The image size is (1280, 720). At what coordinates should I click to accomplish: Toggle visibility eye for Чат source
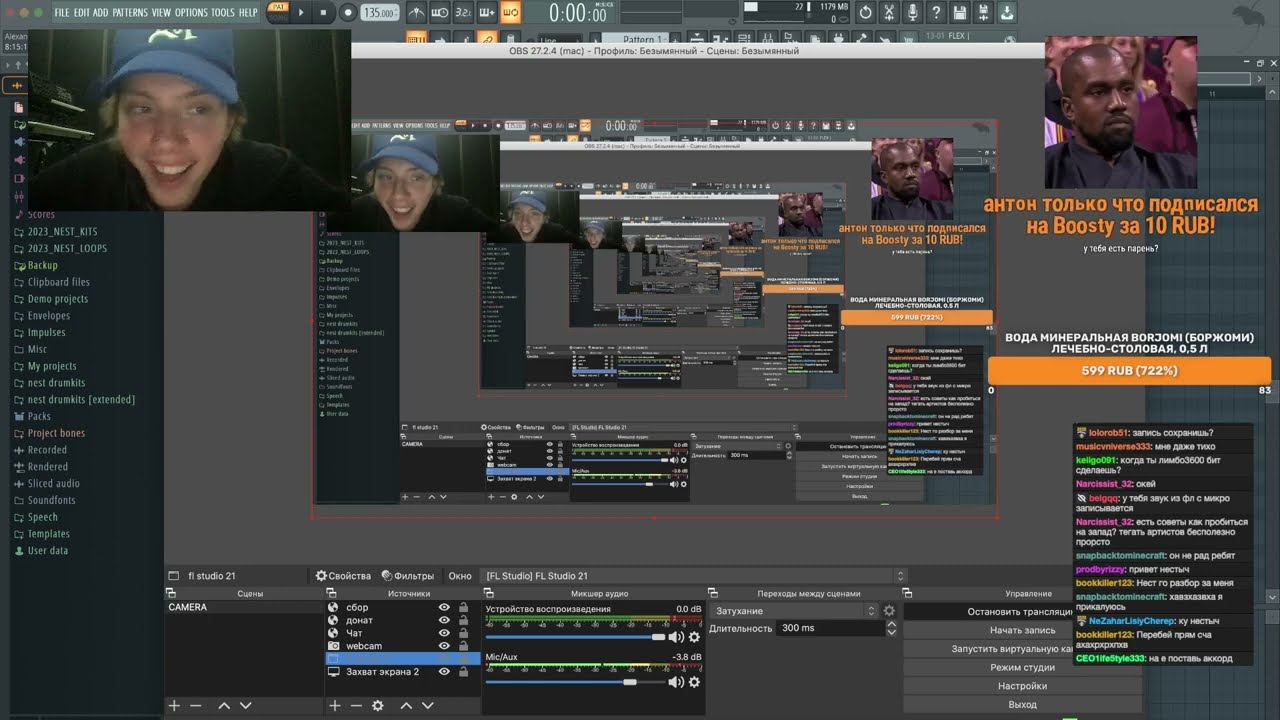click(444, 633)
